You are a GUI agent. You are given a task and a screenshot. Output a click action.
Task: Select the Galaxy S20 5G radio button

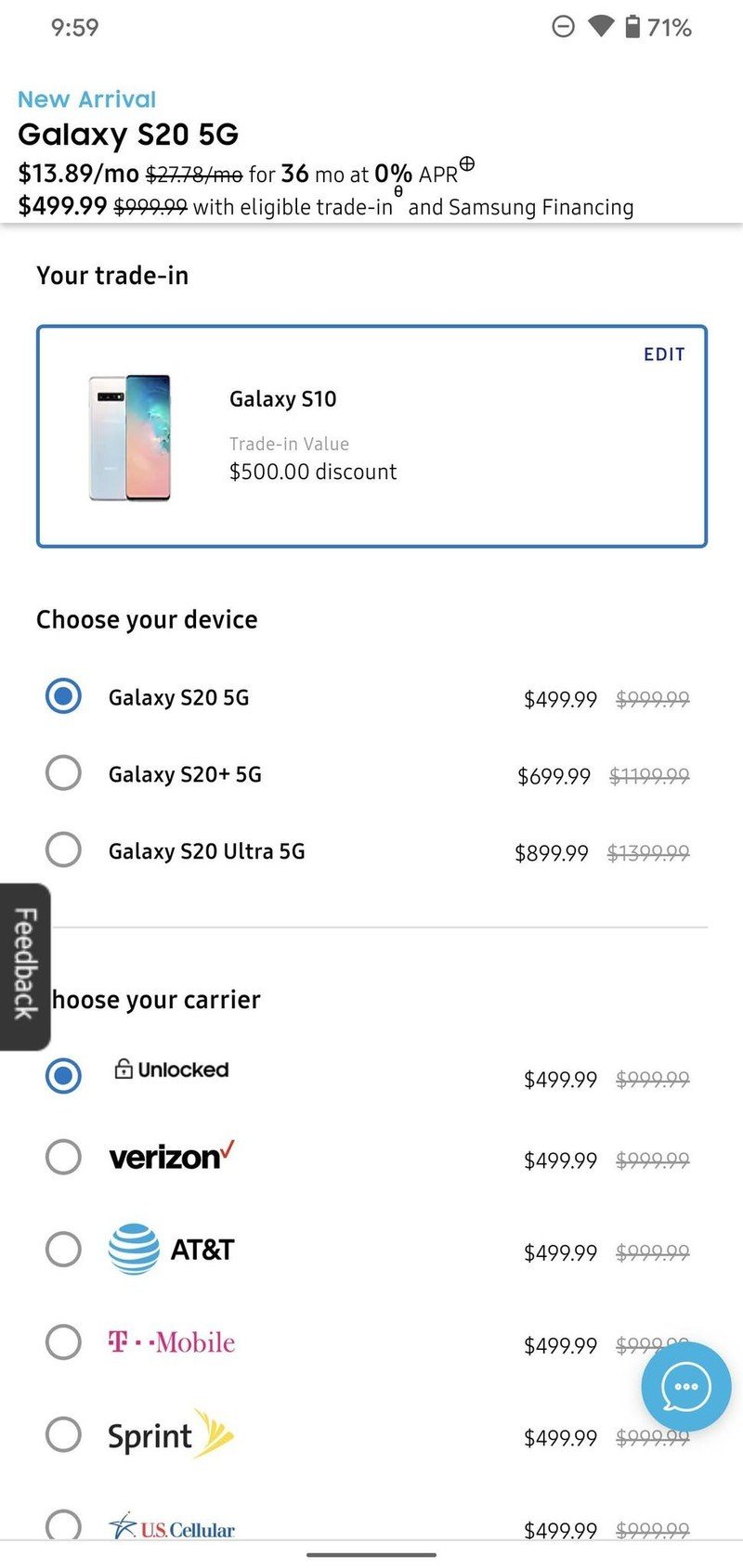pos(63,696)
